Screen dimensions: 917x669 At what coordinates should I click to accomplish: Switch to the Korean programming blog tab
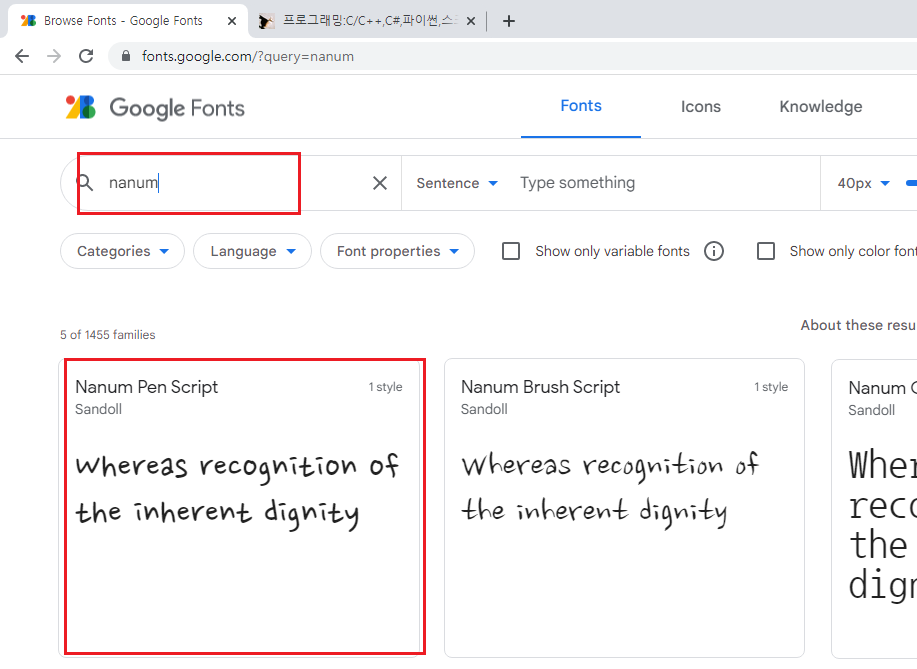[367, 21]
